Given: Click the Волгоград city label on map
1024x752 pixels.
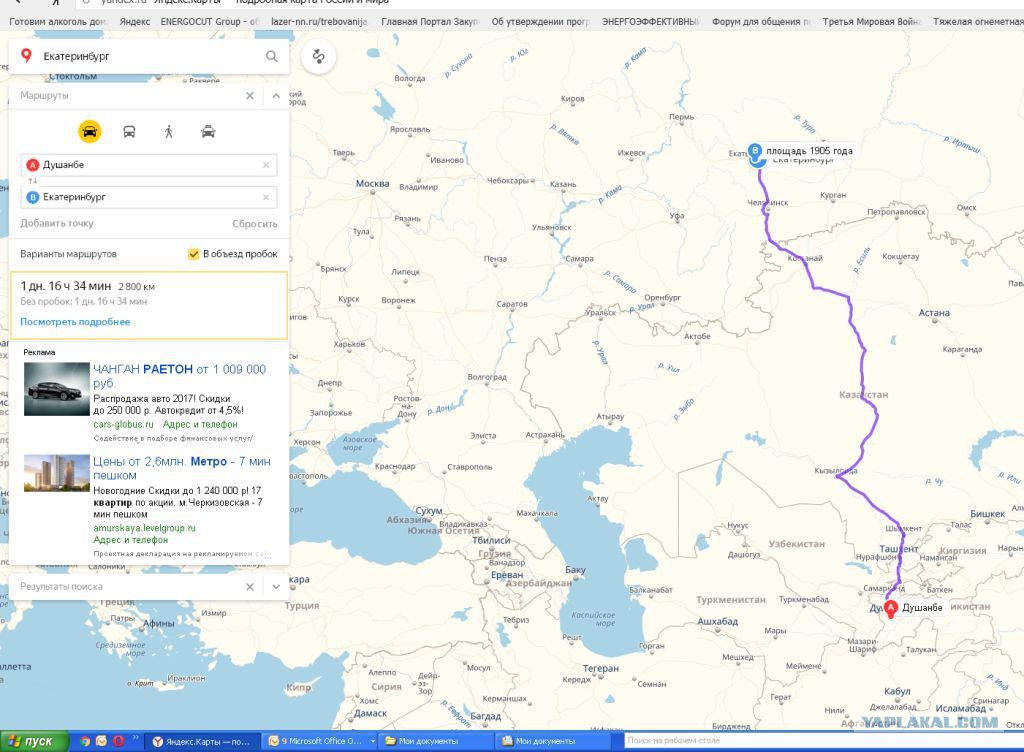Looking at the screenshot, I should (487, 377).
